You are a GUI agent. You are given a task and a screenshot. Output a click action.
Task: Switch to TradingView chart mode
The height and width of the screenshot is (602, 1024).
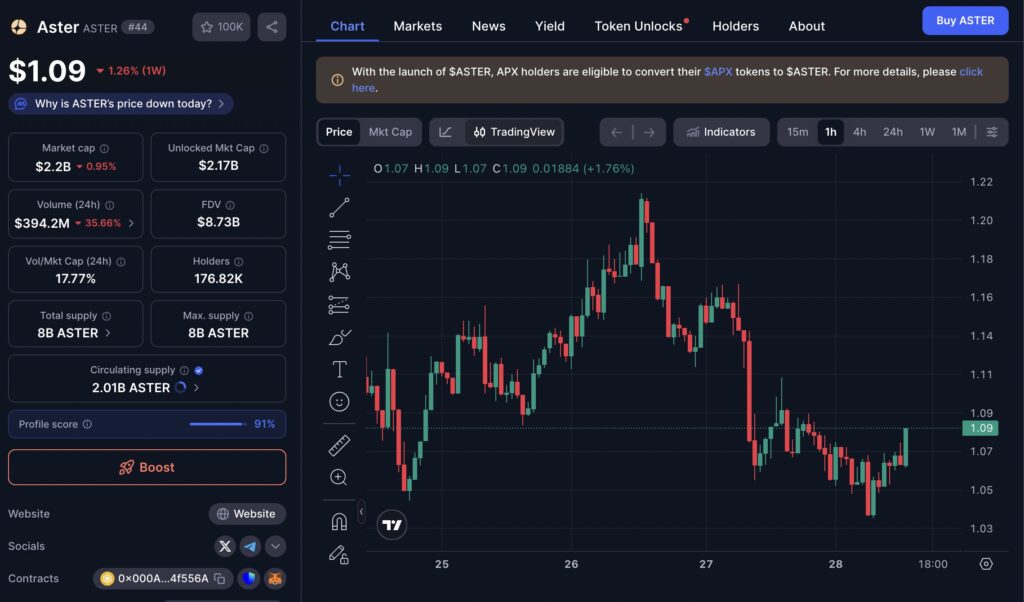514,132
